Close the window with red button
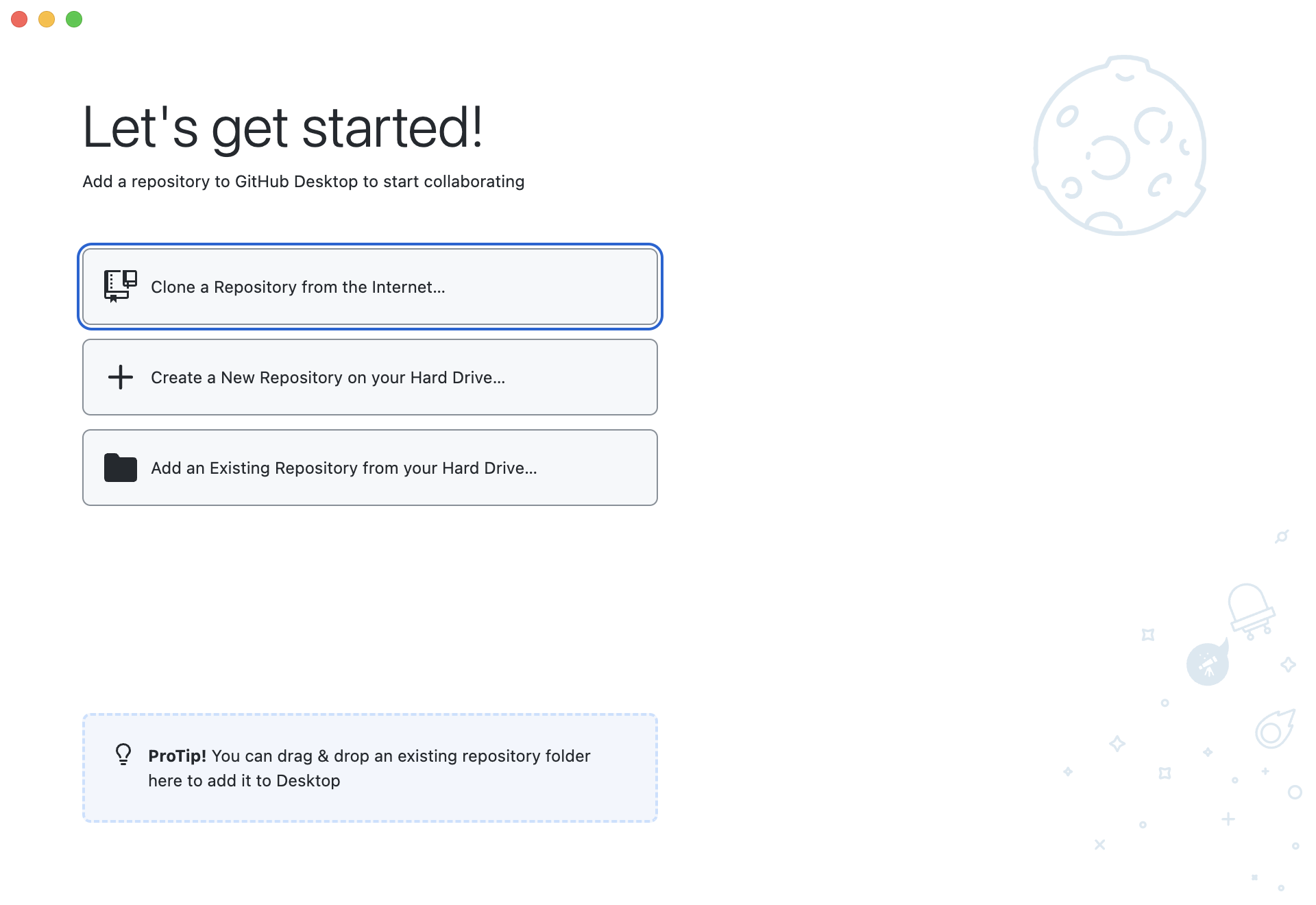 click(19, 19)
